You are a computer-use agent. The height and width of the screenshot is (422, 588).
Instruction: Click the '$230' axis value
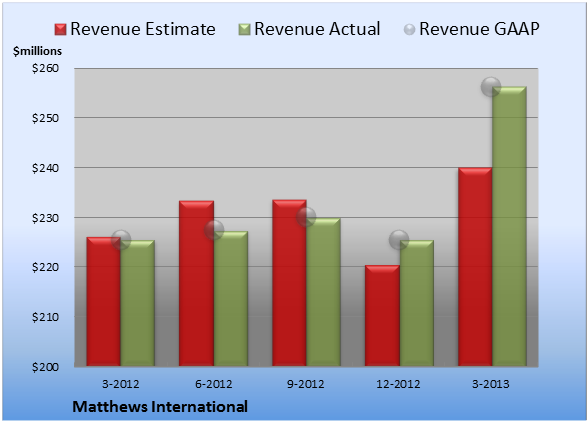click(46, 218)
